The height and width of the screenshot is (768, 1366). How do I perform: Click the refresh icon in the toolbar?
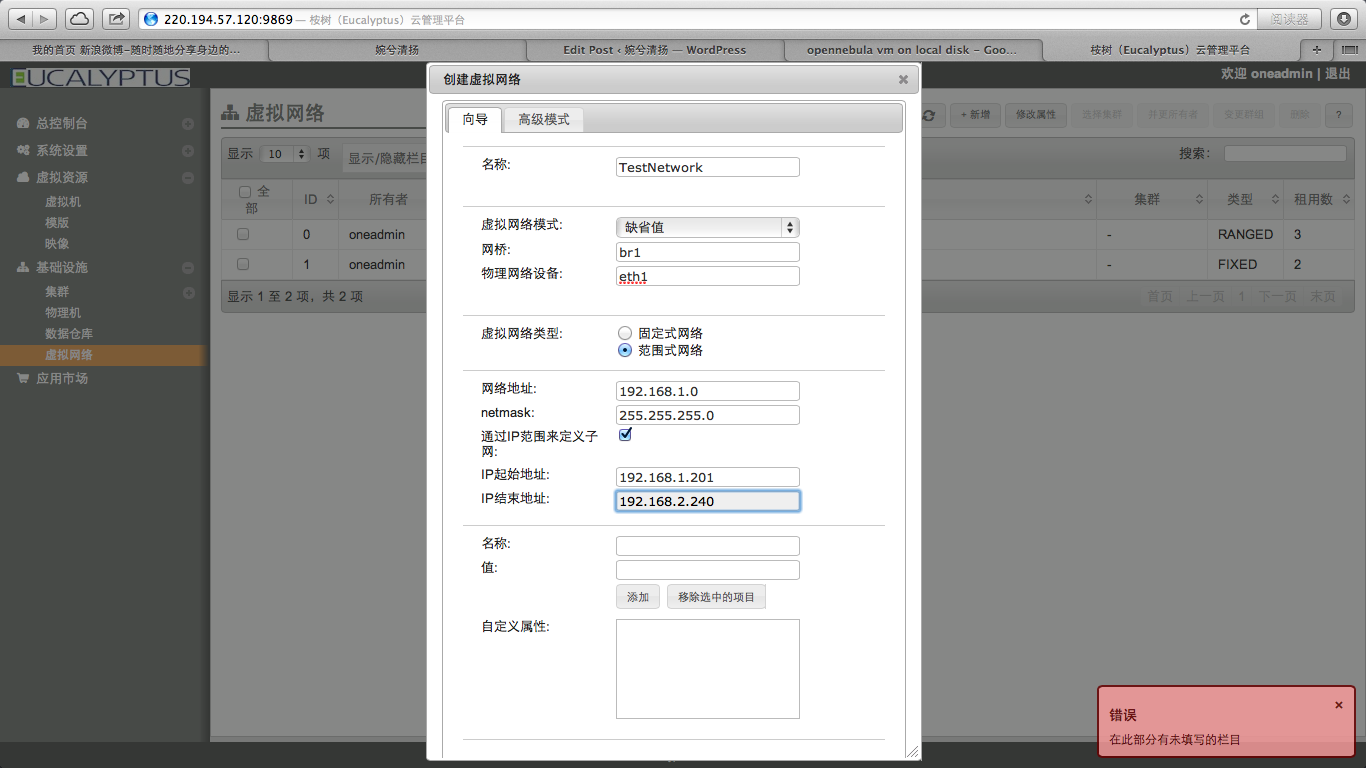point(929,116)
